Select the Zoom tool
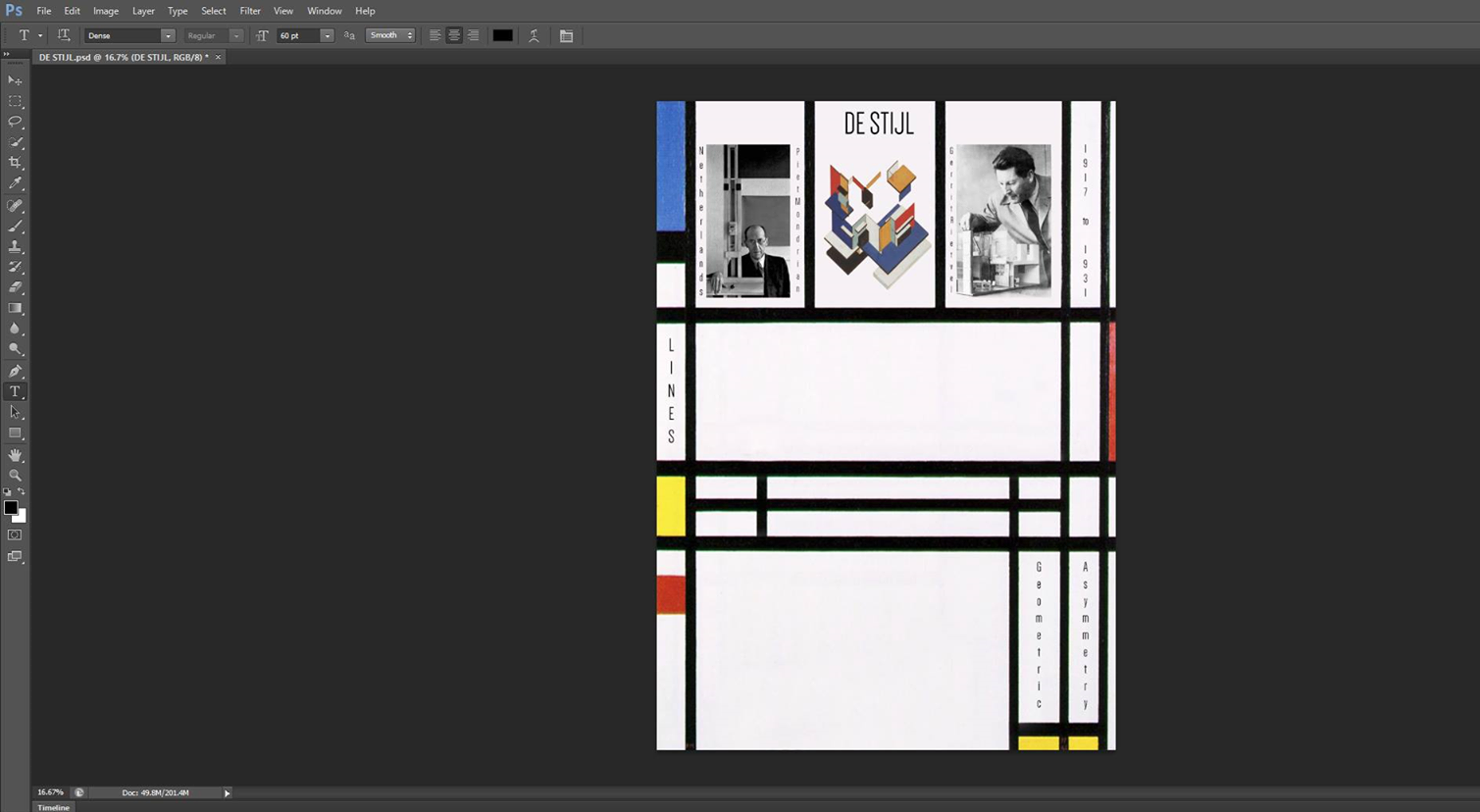The width and height of the screenshot is (1480, 812). [15, 476]
